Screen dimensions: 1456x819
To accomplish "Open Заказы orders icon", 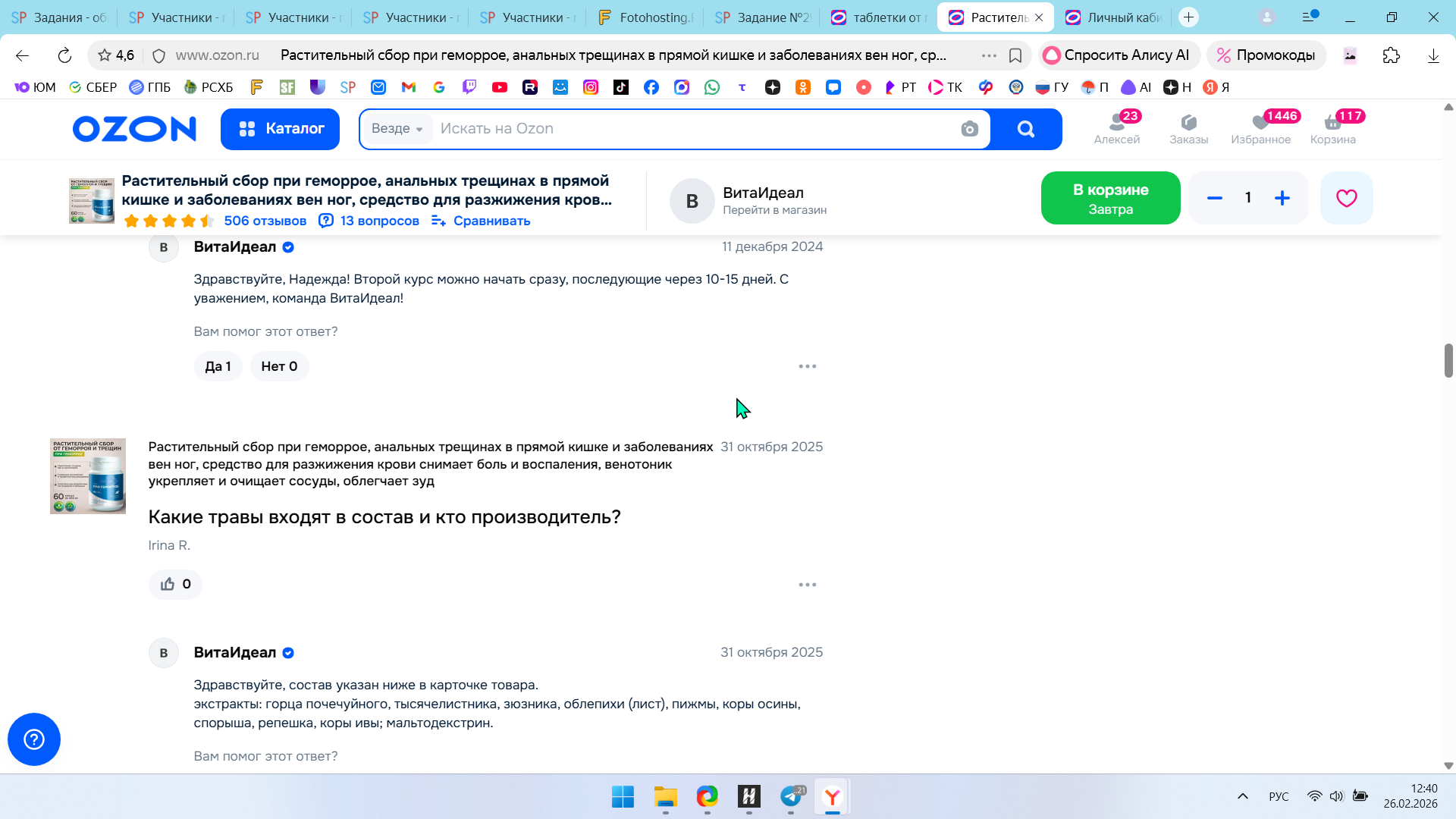I will pyautogui.click(x=1188, y=128).
